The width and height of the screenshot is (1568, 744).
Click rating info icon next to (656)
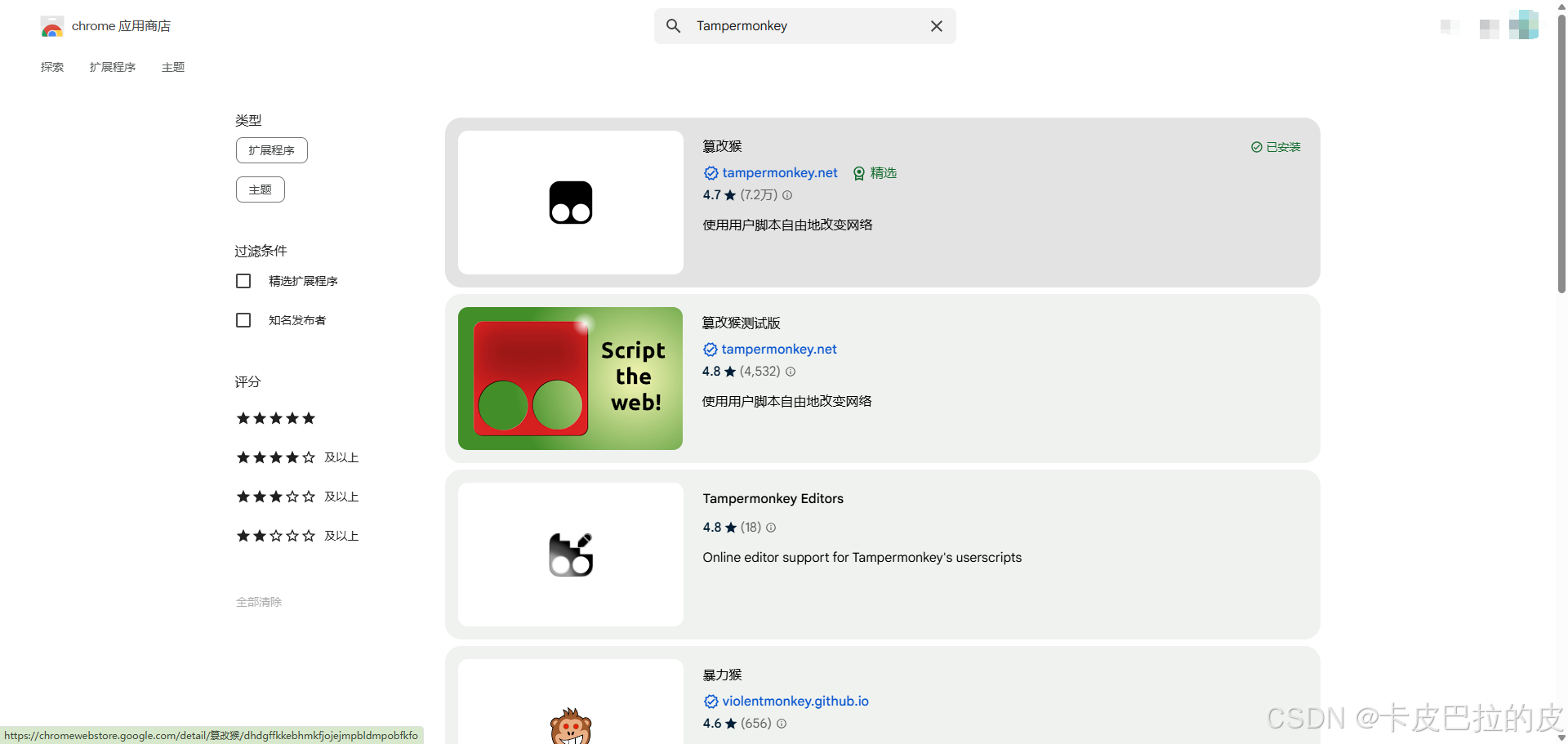[x=782, y=724]
